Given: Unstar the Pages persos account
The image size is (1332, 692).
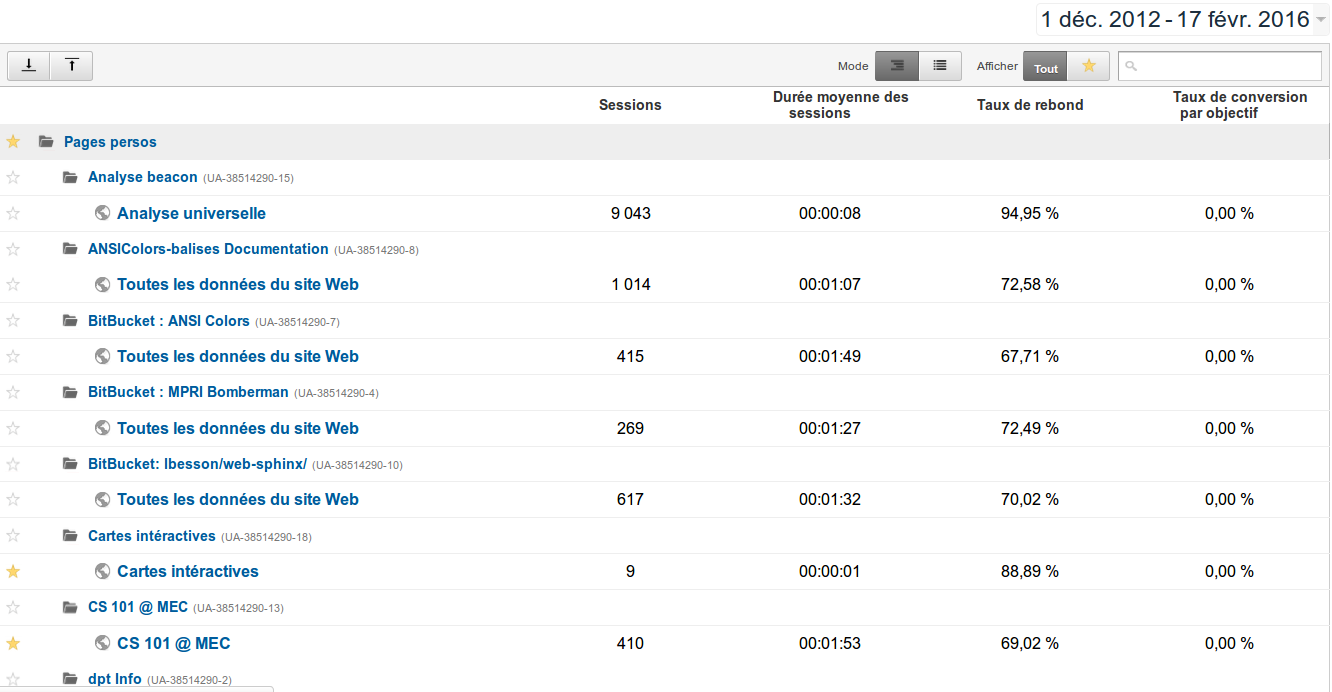Looking at the screenshot, I should coord(13,142).
